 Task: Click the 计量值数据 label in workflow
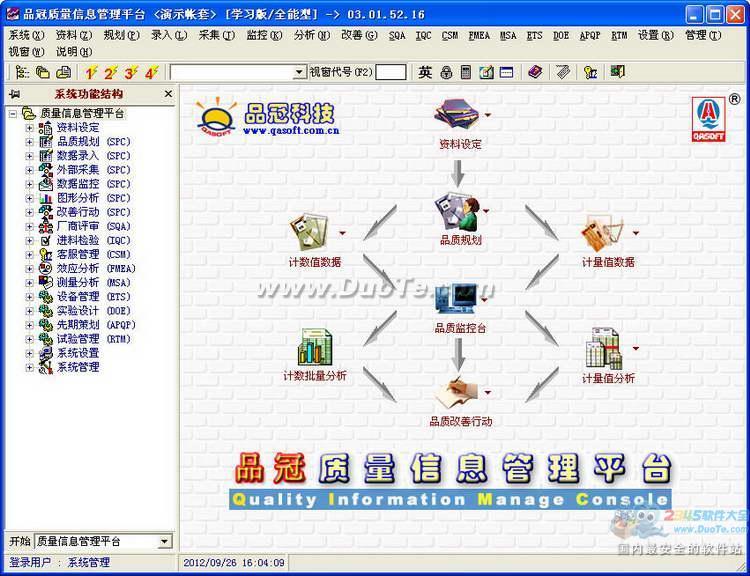pos(608,262)
